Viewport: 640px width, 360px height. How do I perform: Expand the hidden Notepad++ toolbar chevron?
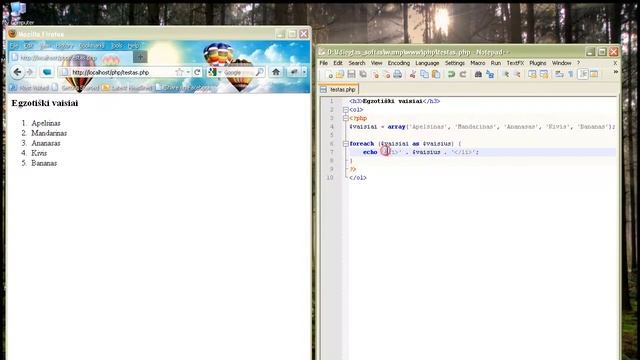point(616,72)
